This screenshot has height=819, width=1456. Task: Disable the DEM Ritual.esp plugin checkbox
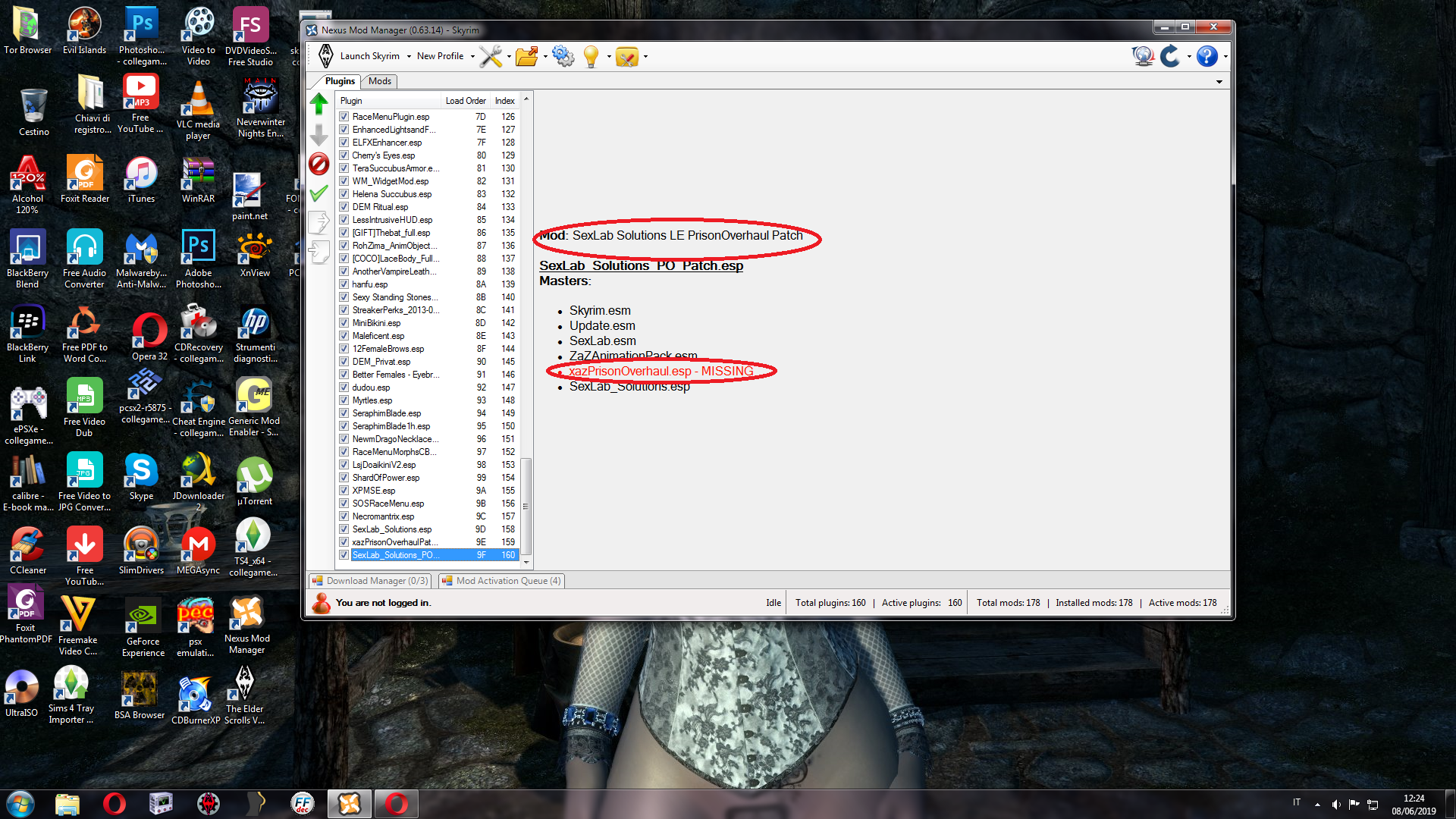point(344,207)
